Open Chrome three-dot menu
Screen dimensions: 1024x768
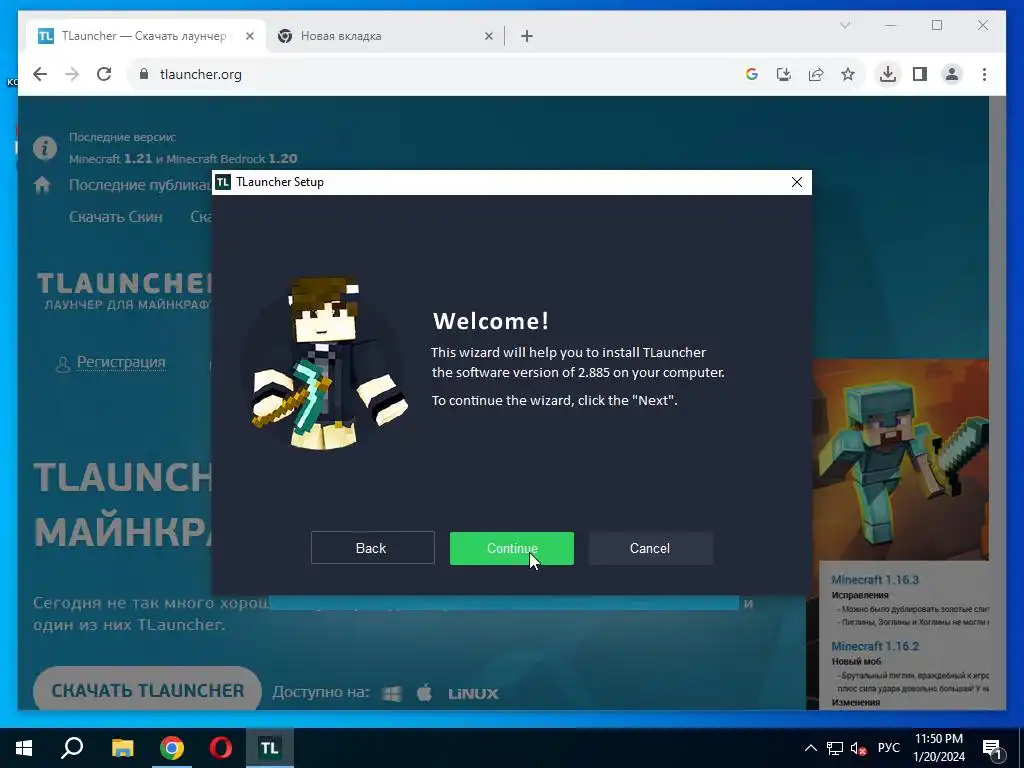pos(984,74)
